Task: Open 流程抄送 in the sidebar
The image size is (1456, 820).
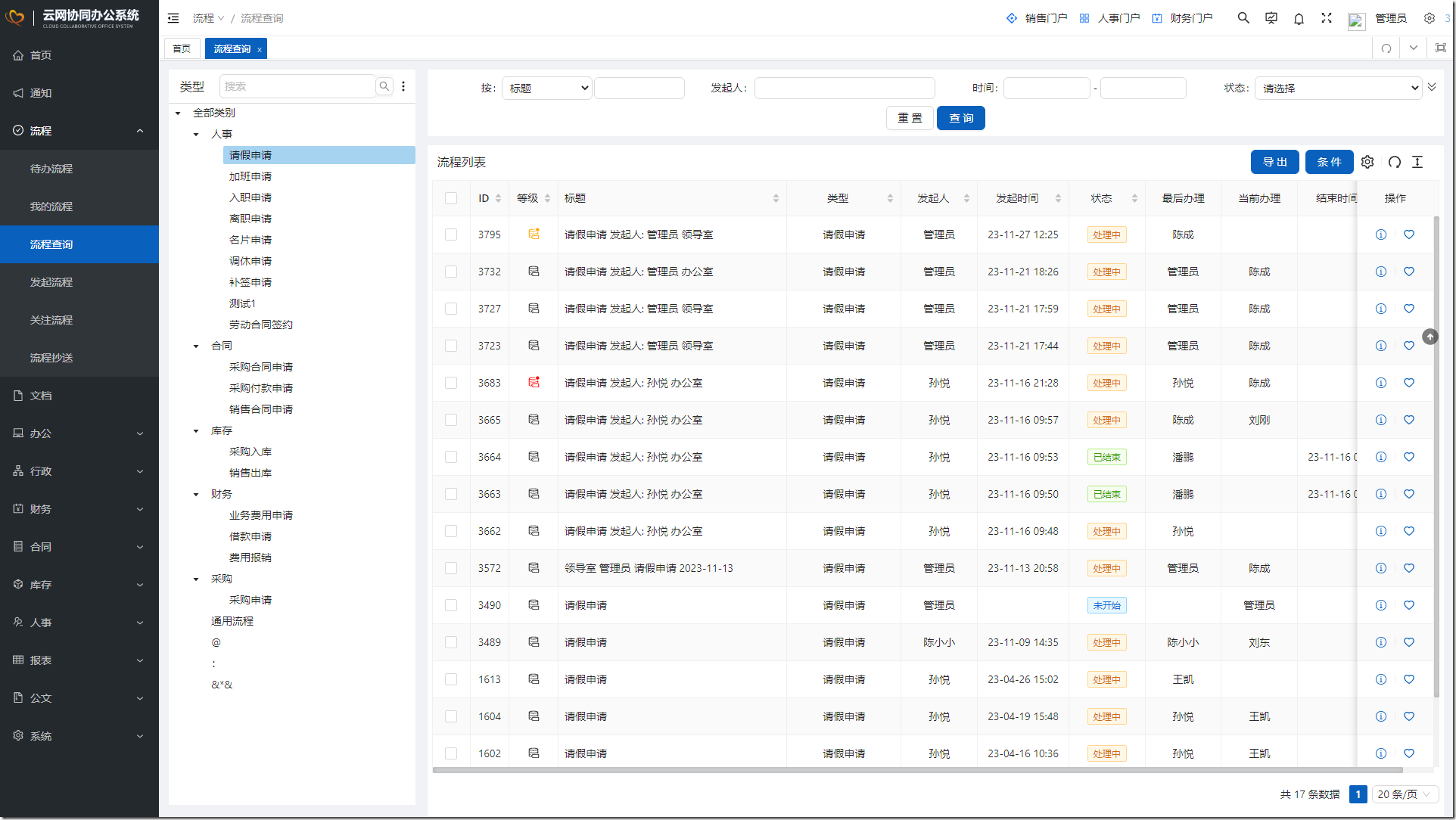Action: (x=79, y=358)
